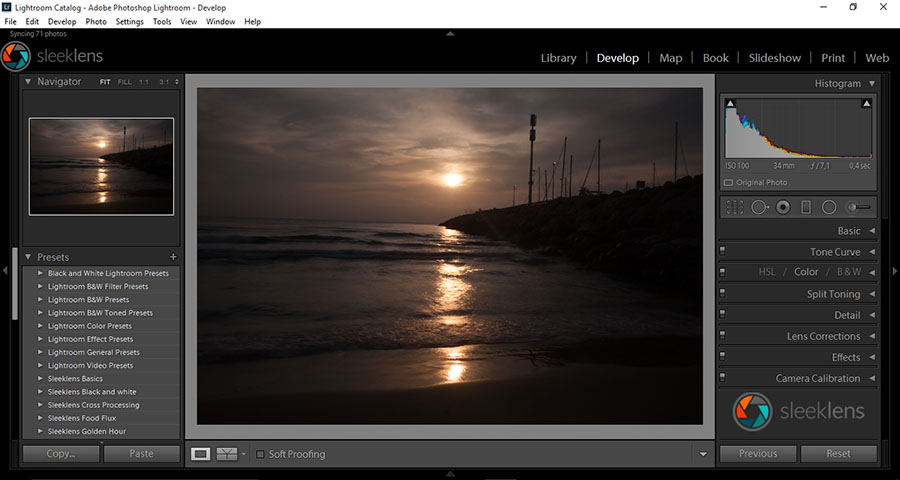
Task: Select the Spot Removal tool
Action: 759,207
